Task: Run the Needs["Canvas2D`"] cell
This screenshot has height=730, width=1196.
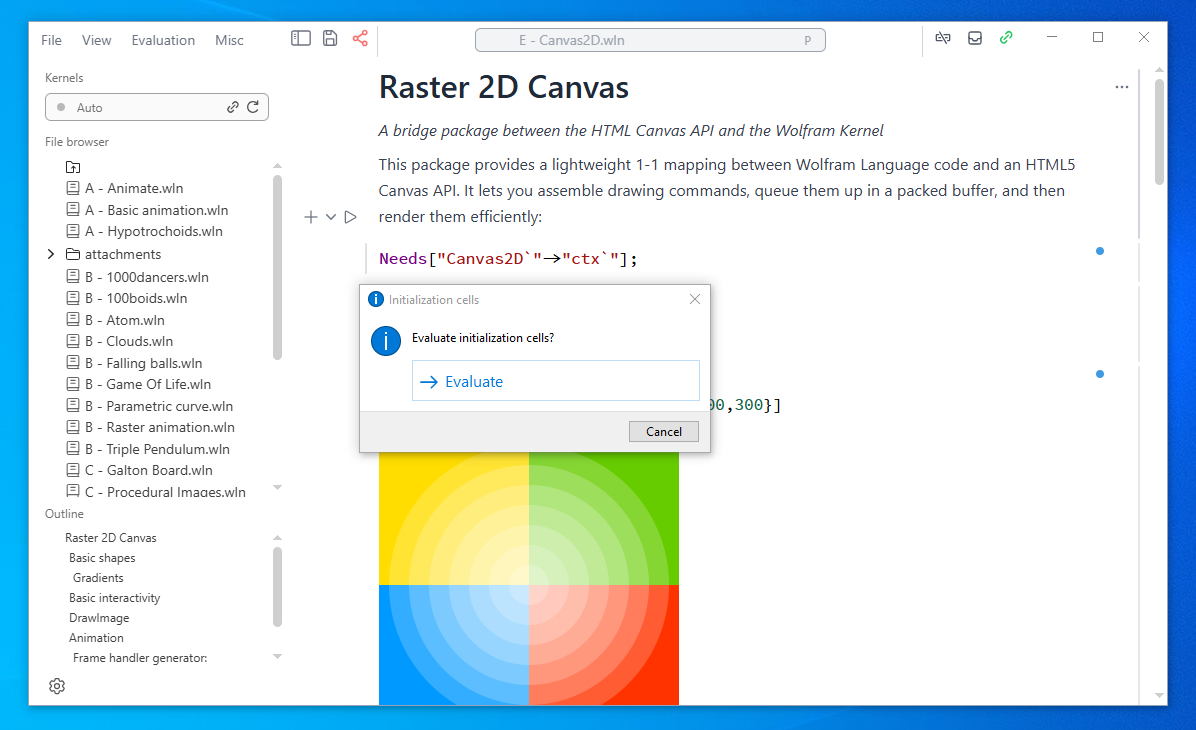Action: pos(350,216)
